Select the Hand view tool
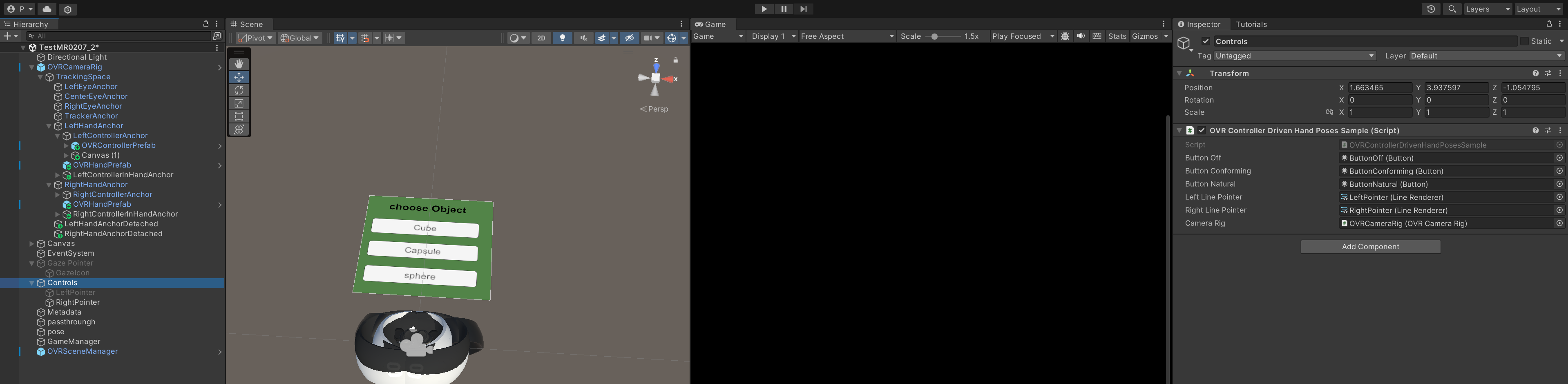The height and width of the screenshot is (384, 1568). tap(239, 64)
